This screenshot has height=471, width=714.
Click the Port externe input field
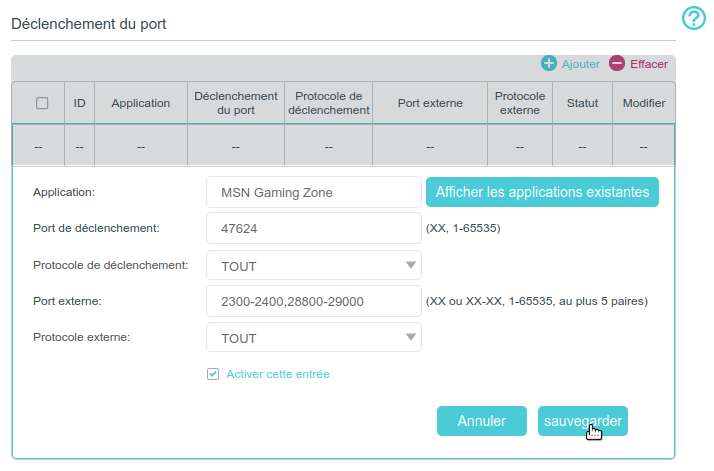point(313,301)
